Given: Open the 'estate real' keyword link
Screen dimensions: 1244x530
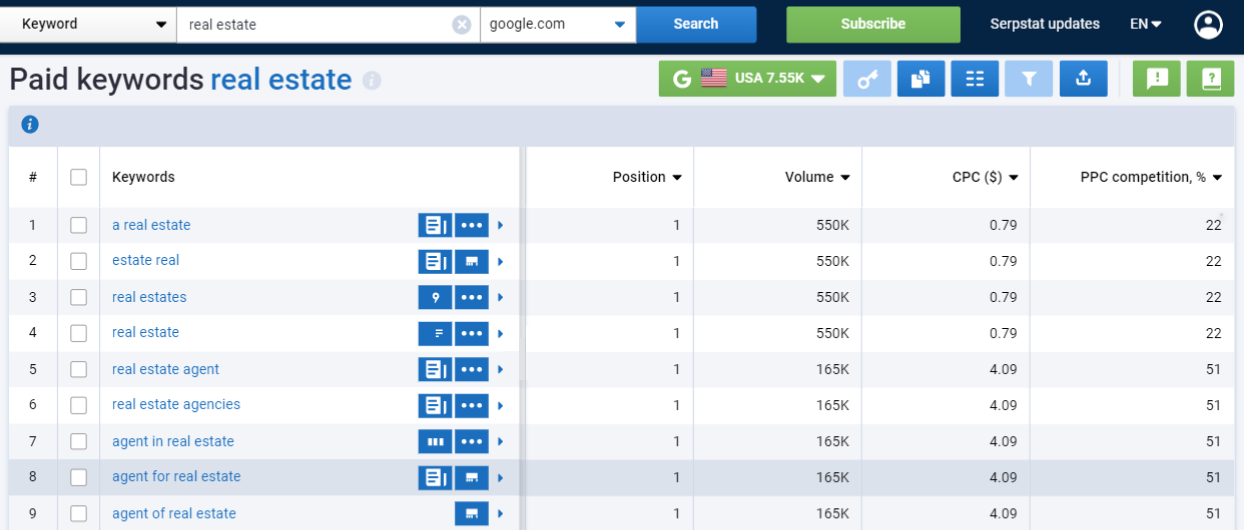Looking at the screenshot, I should [x=146, y=260].
